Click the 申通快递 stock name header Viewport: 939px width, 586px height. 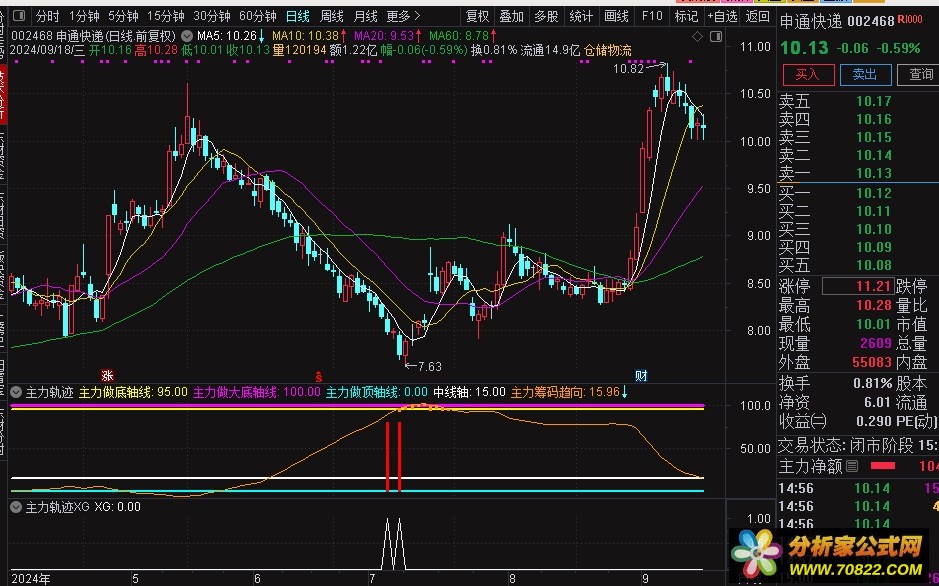[x=811, y=23]
